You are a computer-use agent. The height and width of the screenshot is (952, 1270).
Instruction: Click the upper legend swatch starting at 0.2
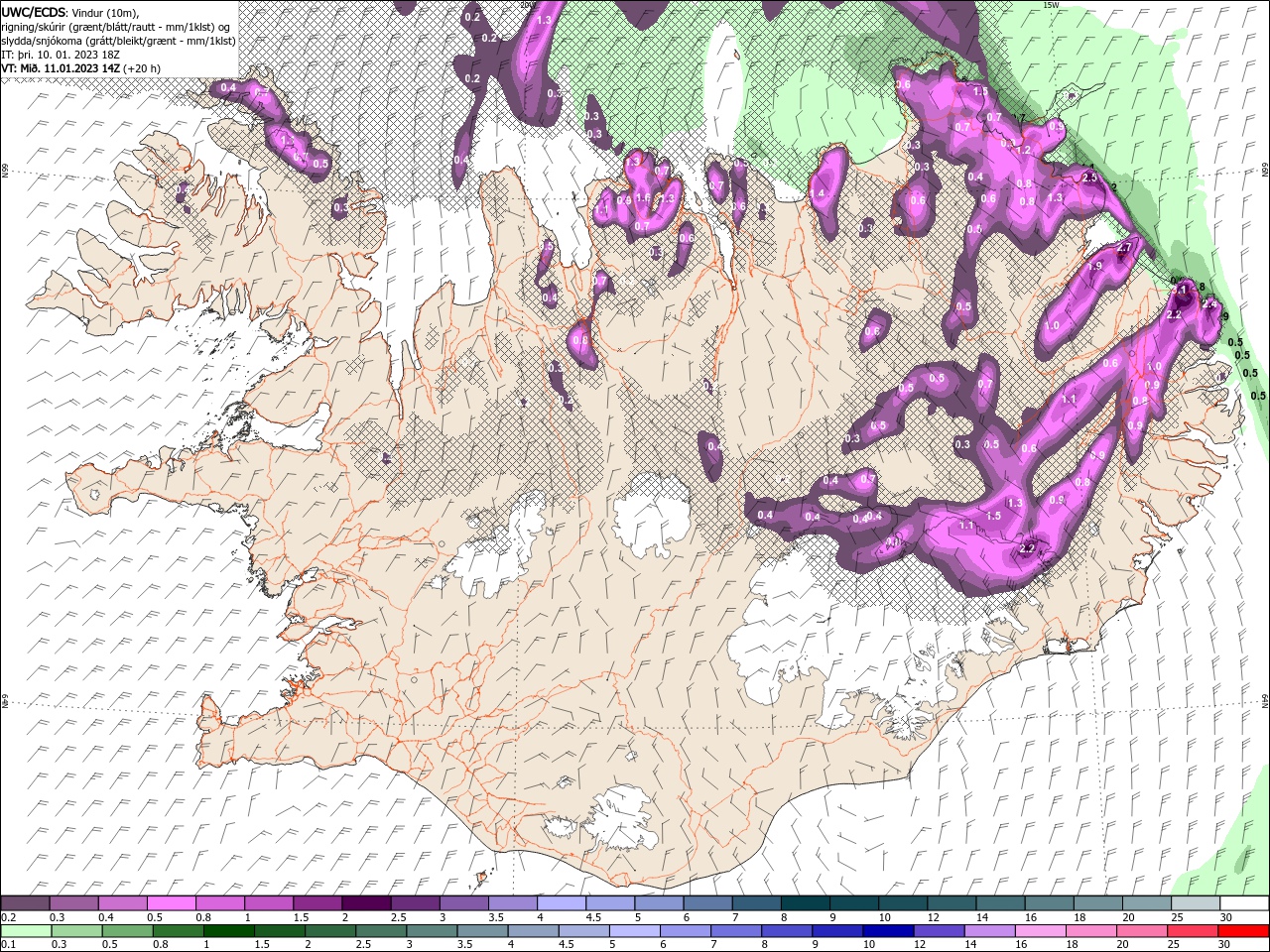click(25, 903)
